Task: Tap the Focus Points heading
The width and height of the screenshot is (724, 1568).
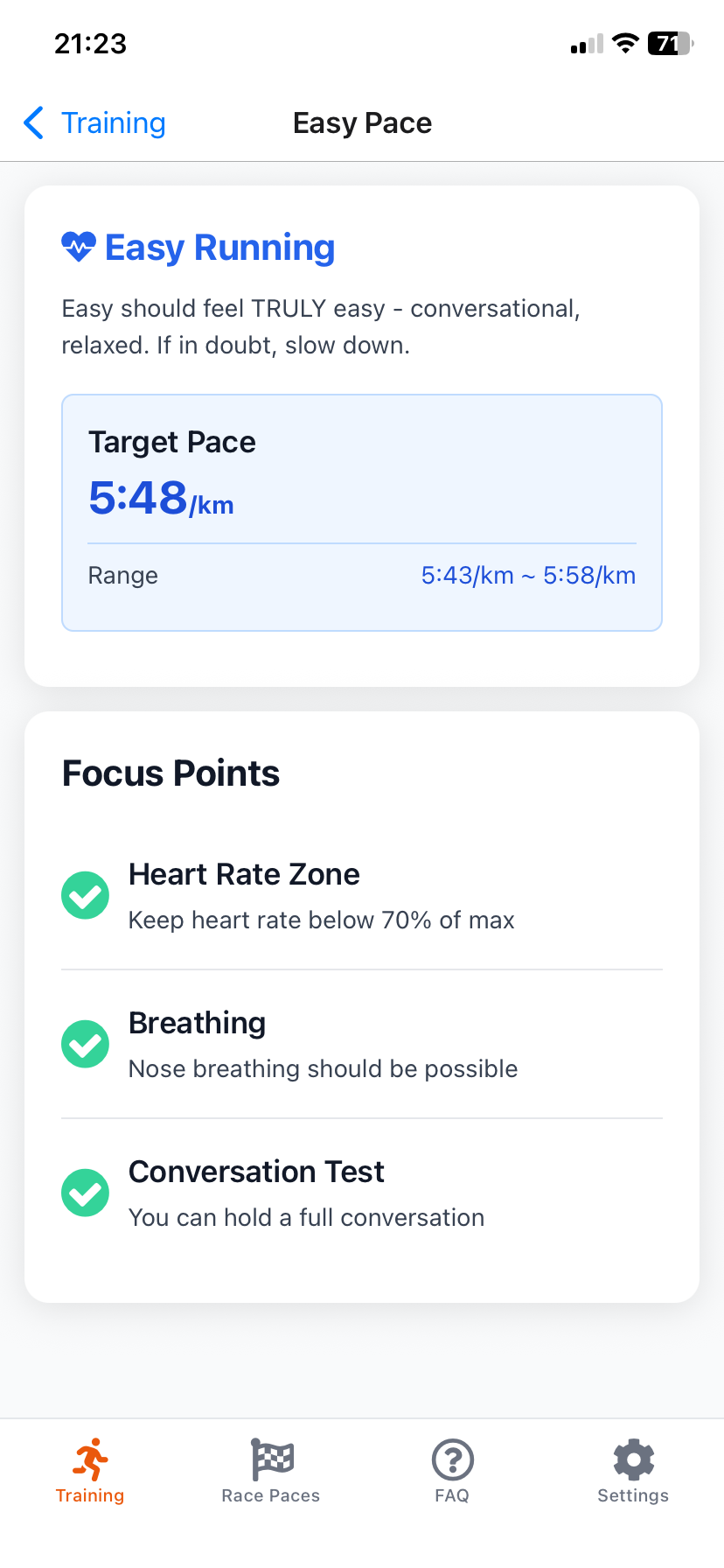Action: click(x=171, y=773)
